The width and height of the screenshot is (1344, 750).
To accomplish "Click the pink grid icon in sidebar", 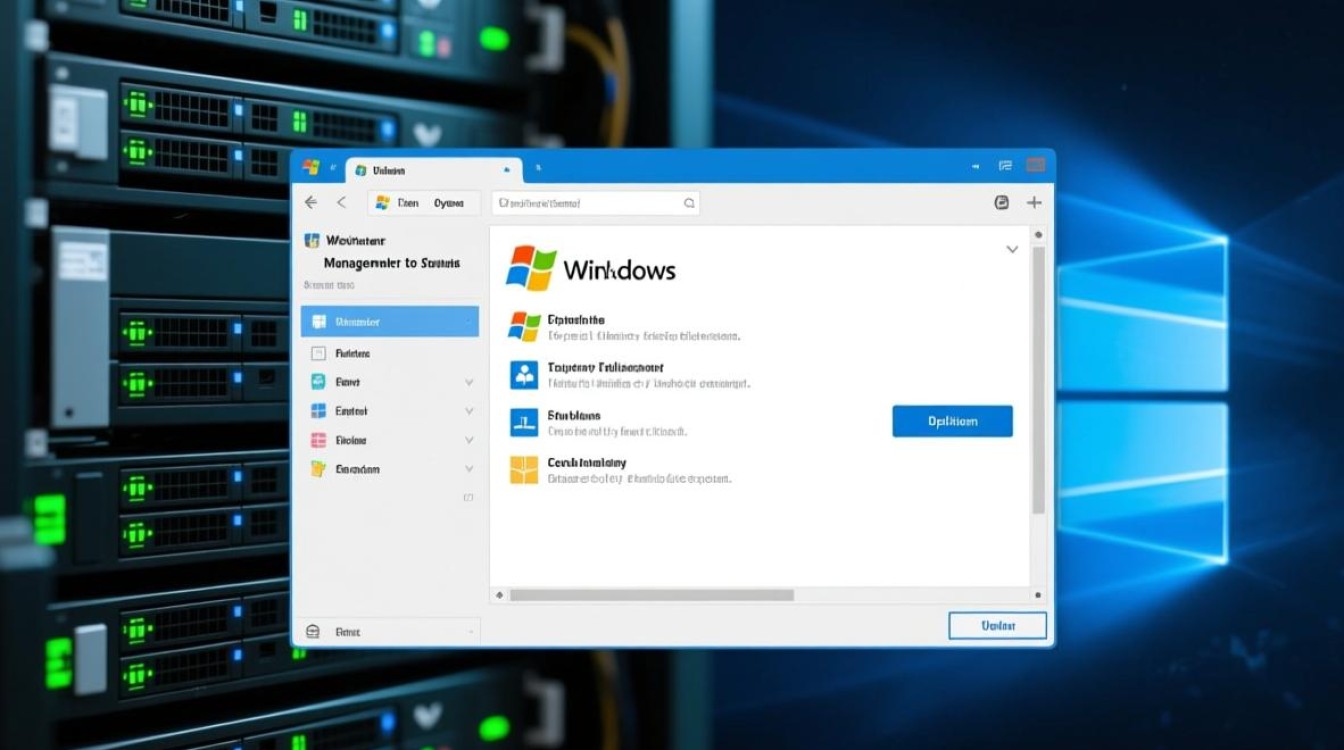I will 319,440.
